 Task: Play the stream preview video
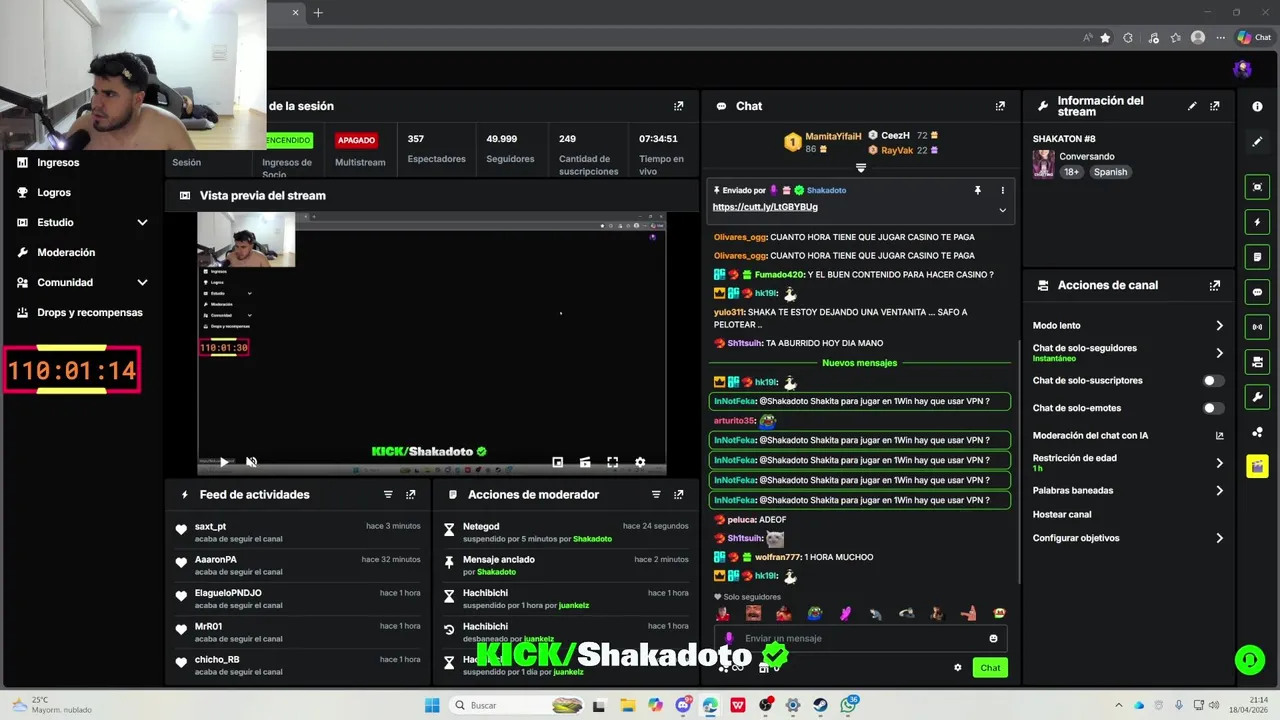(224, 462)
